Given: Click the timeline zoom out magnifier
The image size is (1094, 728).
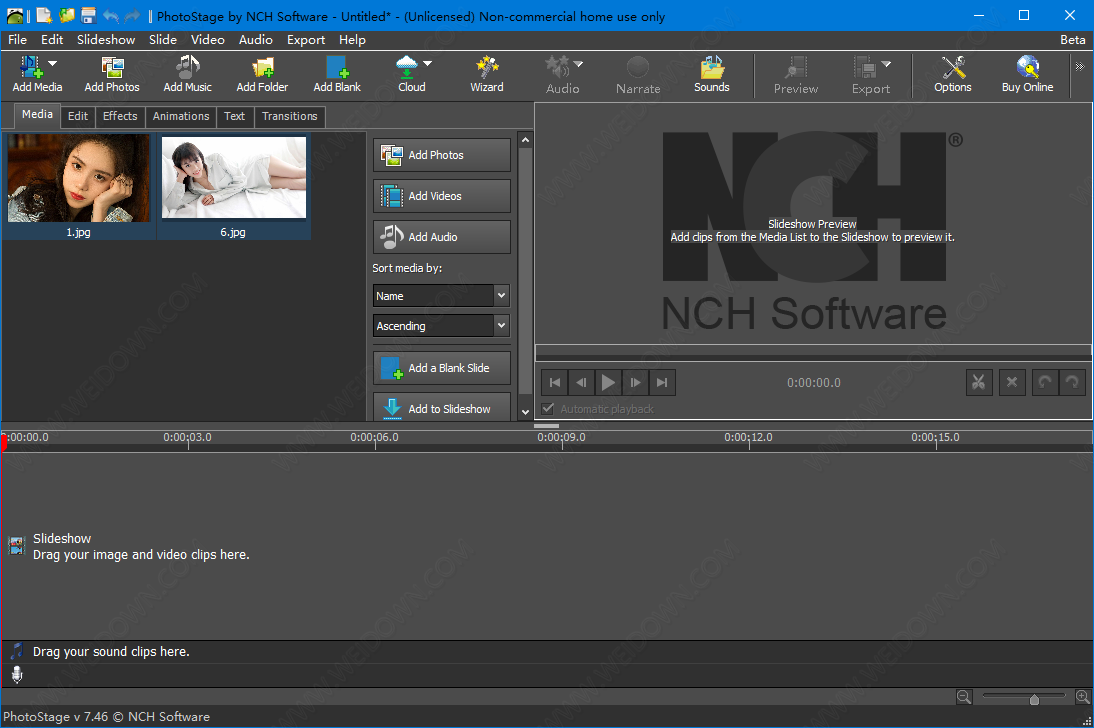Looking at the screenshot, I should click(x=964, y=697).
